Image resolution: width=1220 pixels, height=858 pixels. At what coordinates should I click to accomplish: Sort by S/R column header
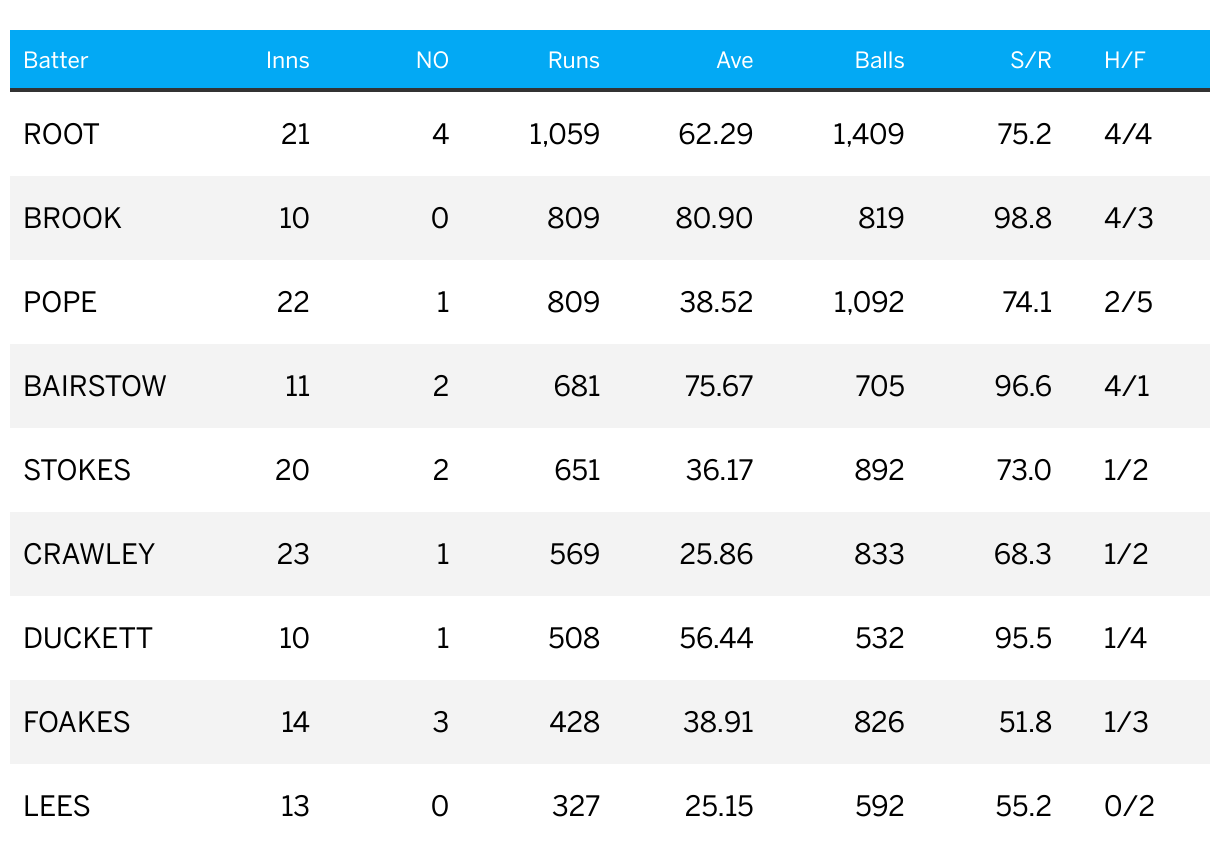pyautogui.click(x=1031, y=60)
